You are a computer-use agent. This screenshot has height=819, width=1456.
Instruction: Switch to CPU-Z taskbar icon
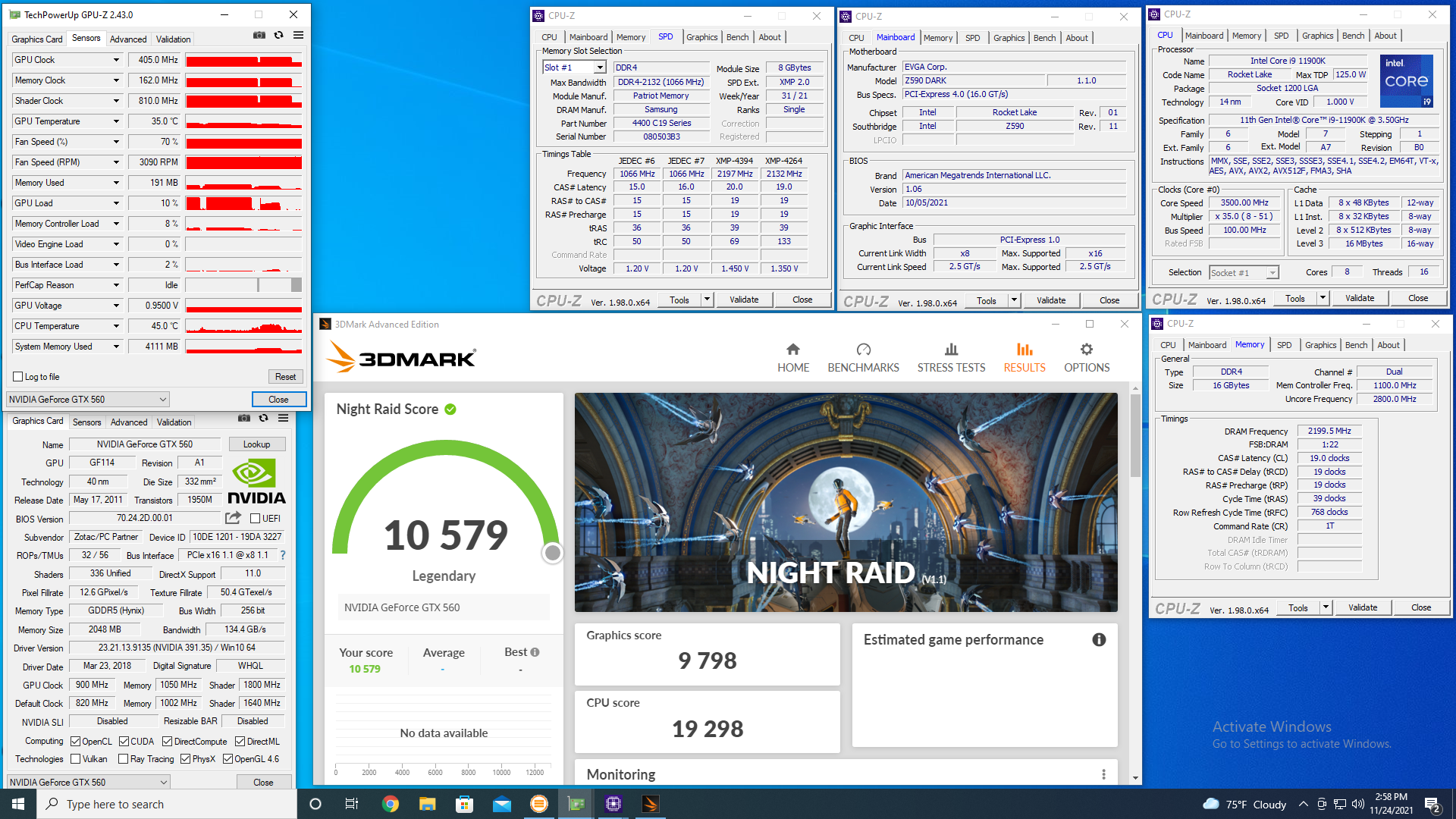613,804
